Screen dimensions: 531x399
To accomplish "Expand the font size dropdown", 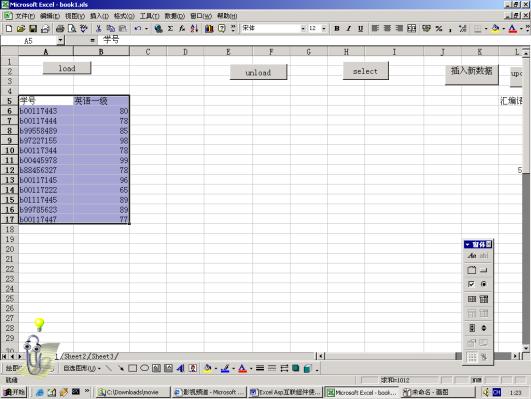I will (324, 29).
